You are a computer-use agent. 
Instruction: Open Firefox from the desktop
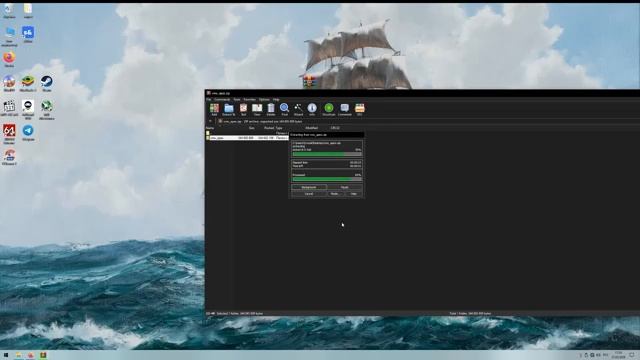(9, 58)
